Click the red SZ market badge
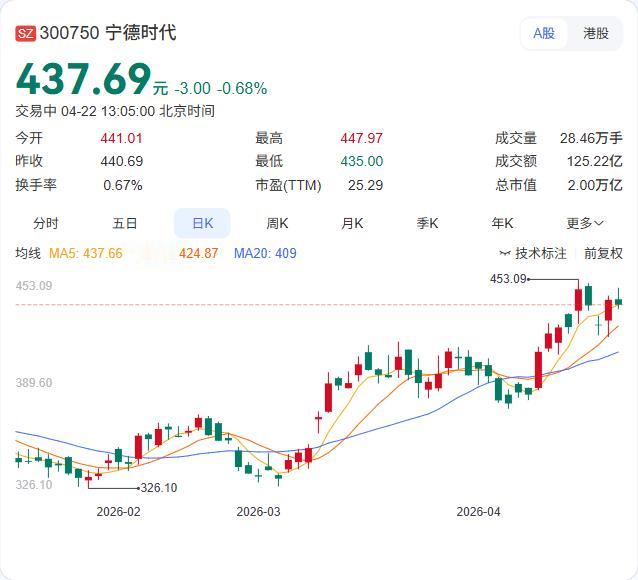The image size is (638, 580). point(26,33)
